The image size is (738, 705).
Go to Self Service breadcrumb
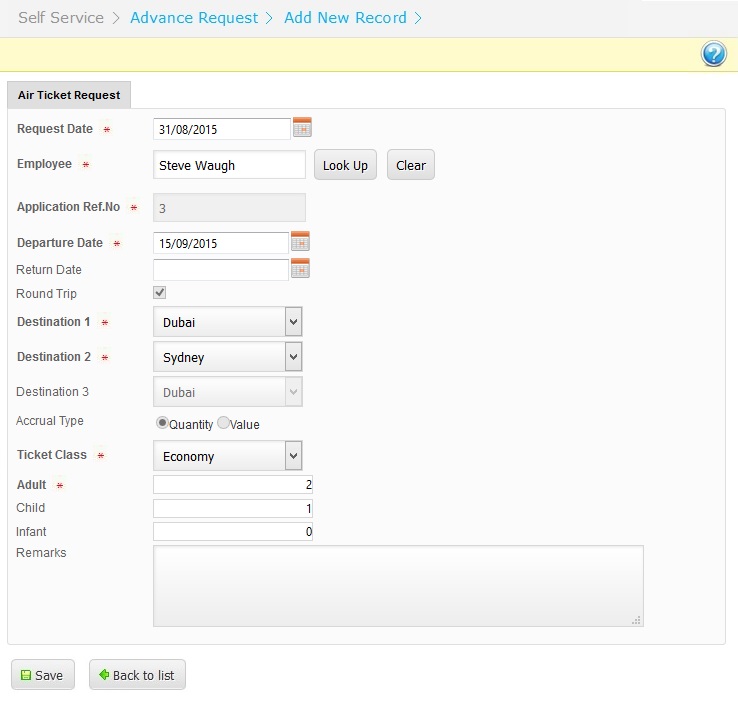(61, 17)
